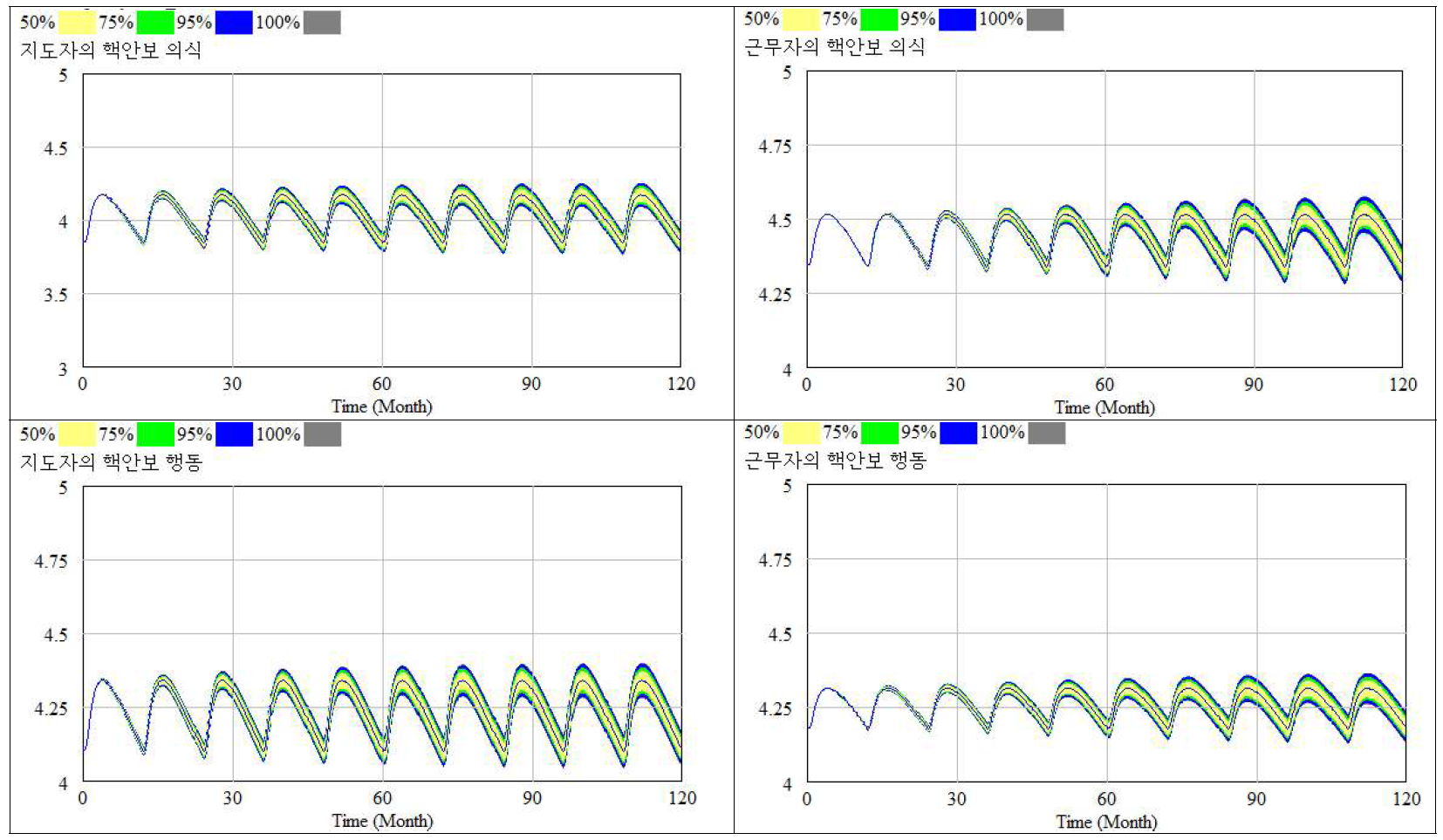The height and width of the screenshot is (840, 1443).
Task: Click 75% legend label in 근무자의 핵안보 행동 chart
Action: pos(840,433)
